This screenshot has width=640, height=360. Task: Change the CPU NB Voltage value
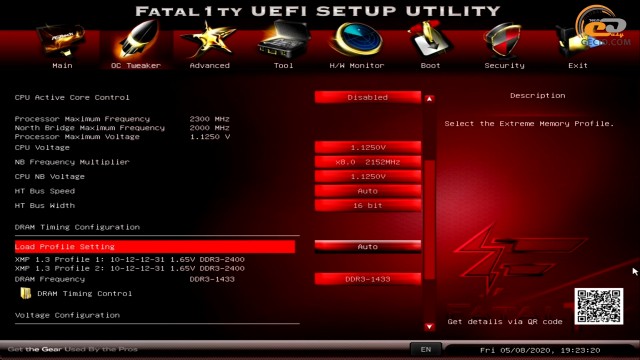click(367, 176)
